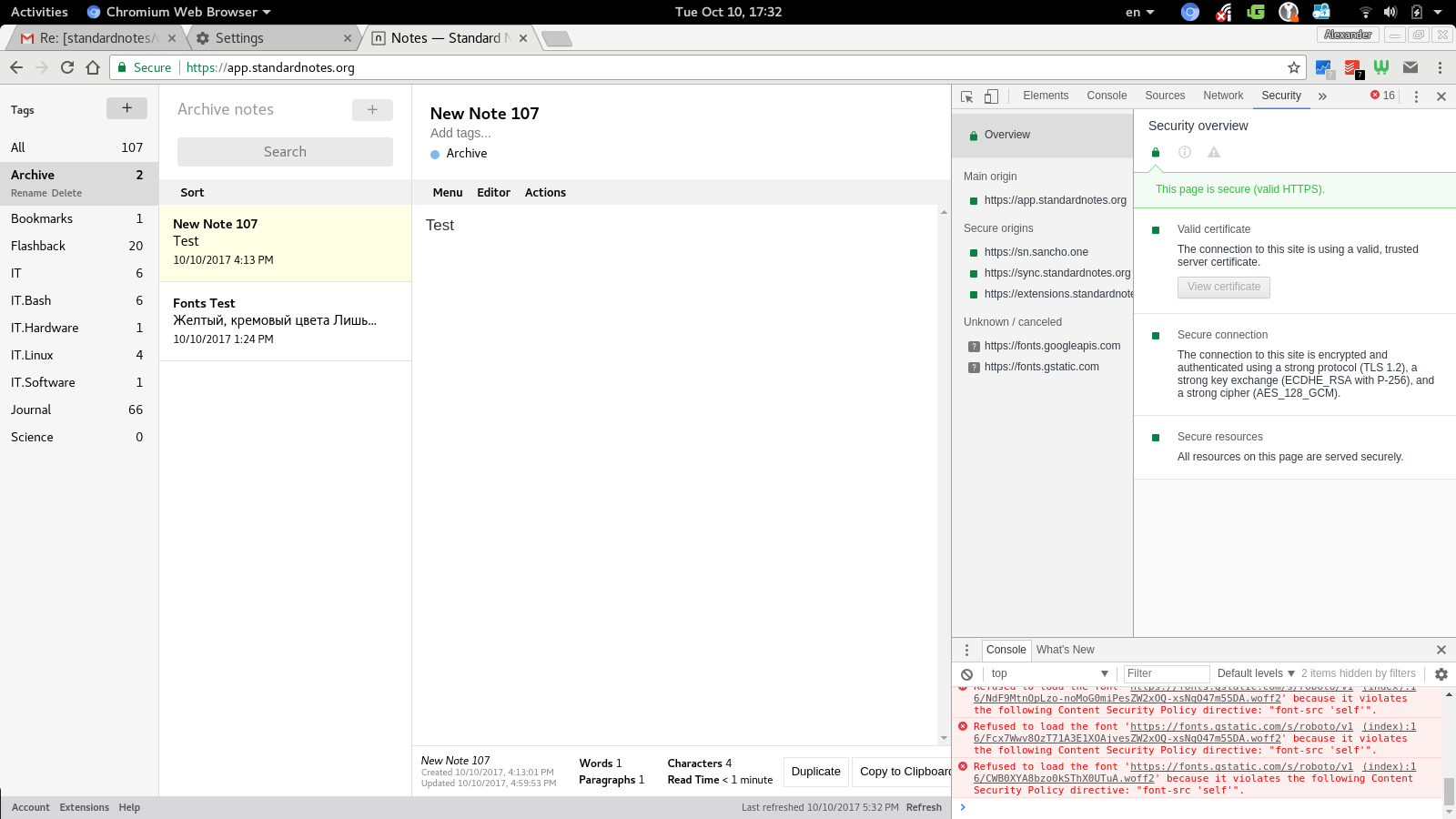Click the Duplicate button for New Note 107
This screenshot has height=819, width=1456.
(x=814, y=771)
